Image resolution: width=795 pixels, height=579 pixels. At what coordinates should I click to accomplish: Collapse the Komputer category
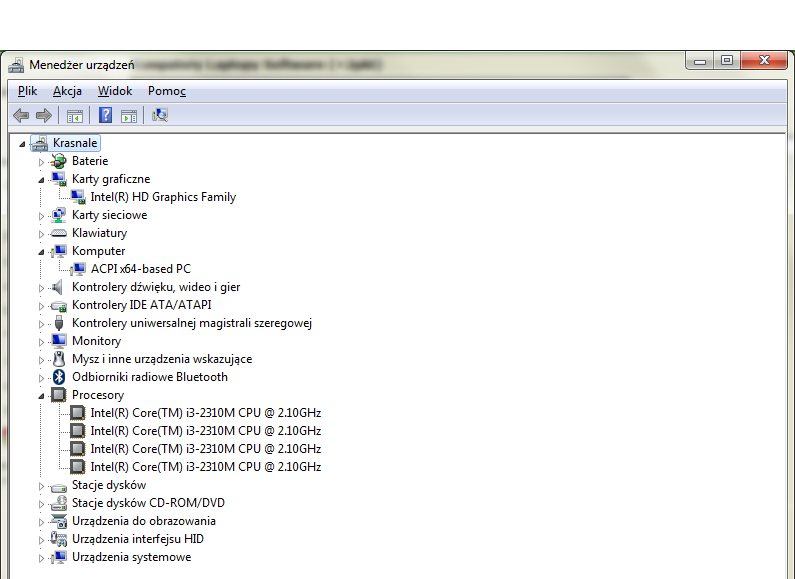[42, 252]
